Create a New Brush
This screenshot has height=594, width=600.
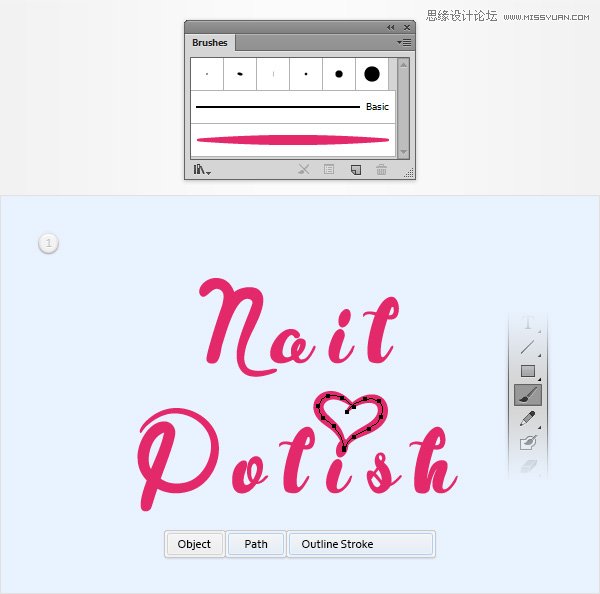[x=356, y=170]
